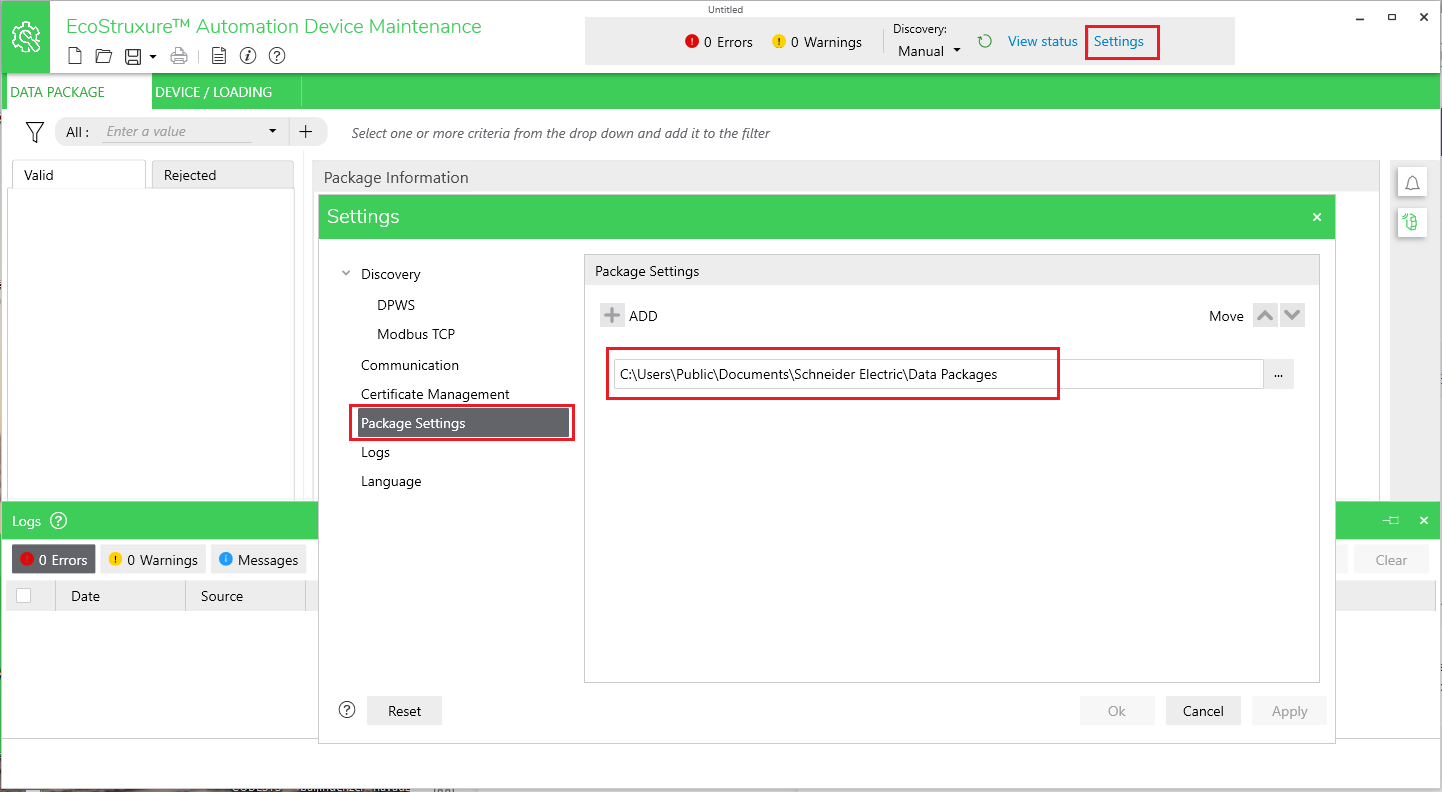This screenshot has width=1442, height=792.
Task: Open Discovery Manual mode dropdown
Action: (x=929, y=51)
